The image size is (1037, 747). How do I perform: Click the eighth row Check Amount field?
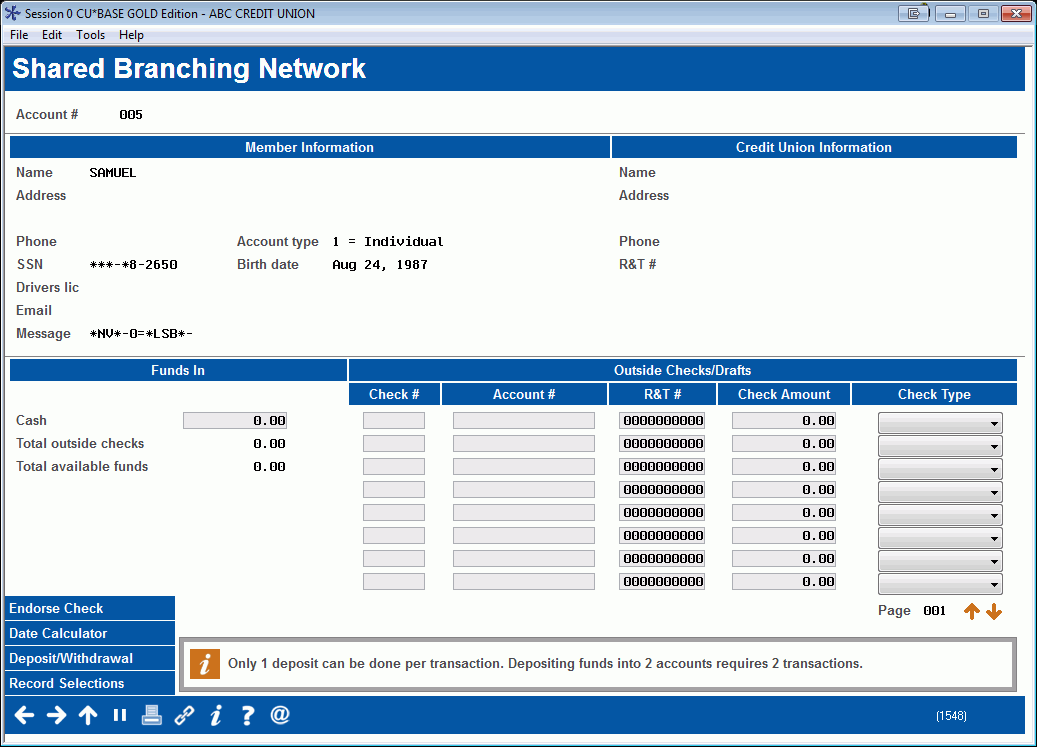pos(784,582)
